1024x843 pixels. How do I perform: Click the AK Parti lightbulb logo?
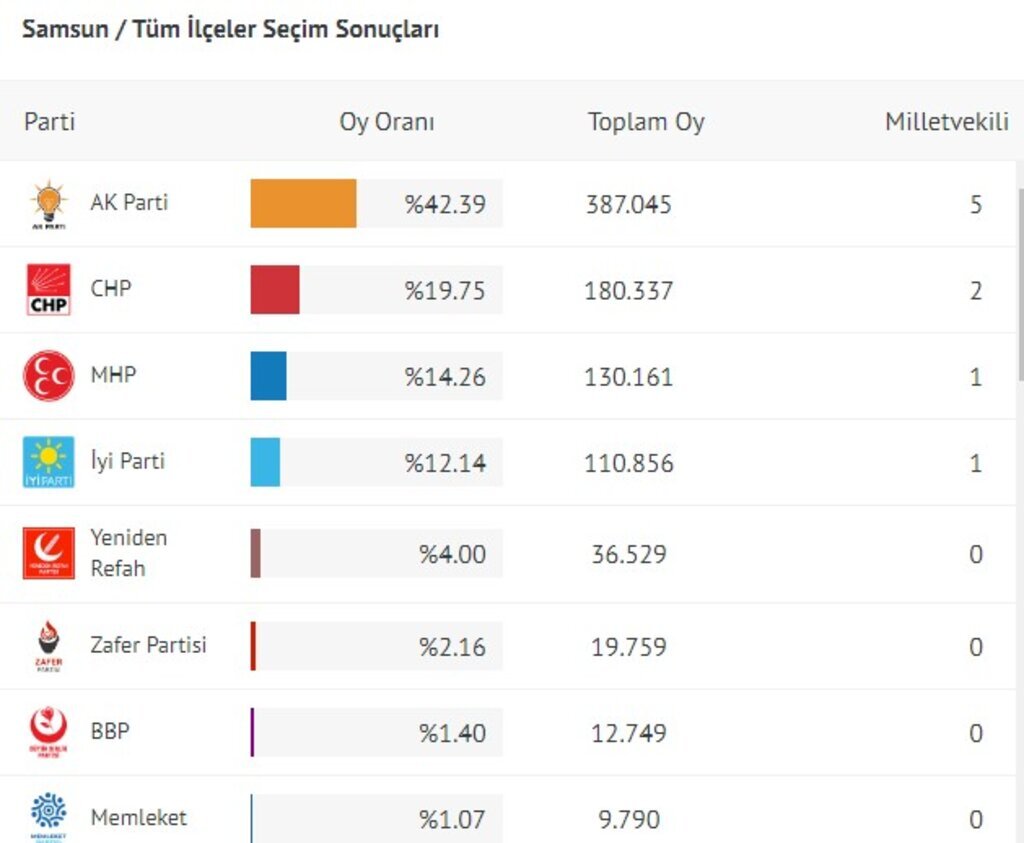coord(48,205)
